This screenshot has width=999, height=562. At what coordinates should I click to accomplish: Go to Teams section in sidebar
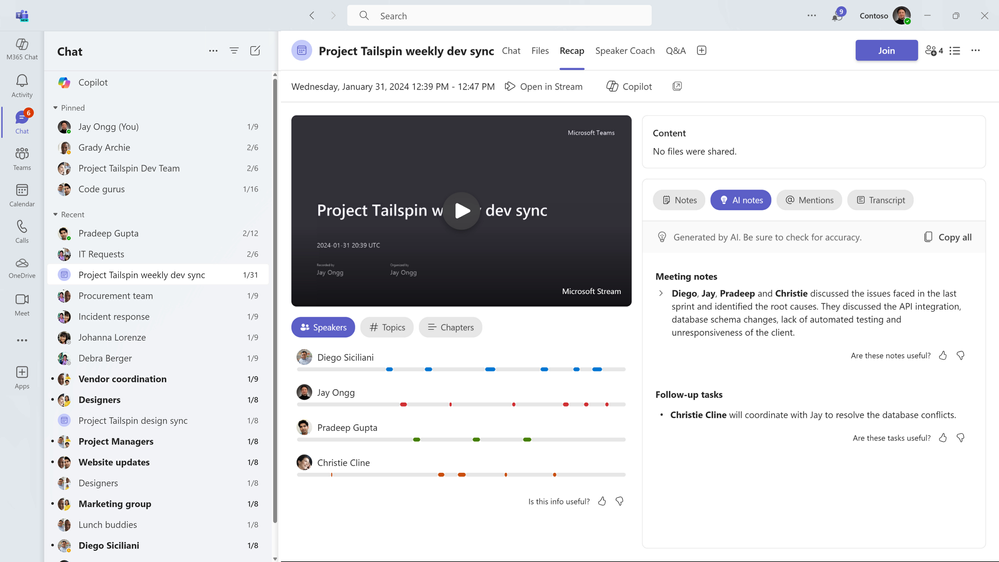tap(22, 159)
